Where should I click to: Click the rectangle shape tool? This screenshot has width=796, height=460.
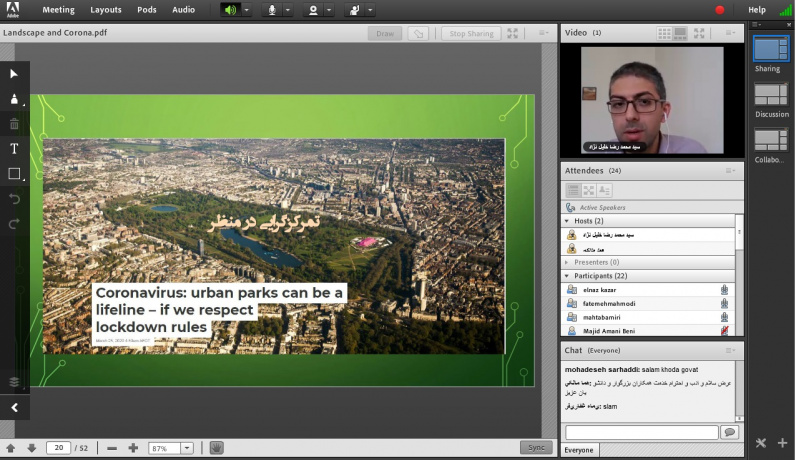tap(14, 174)
